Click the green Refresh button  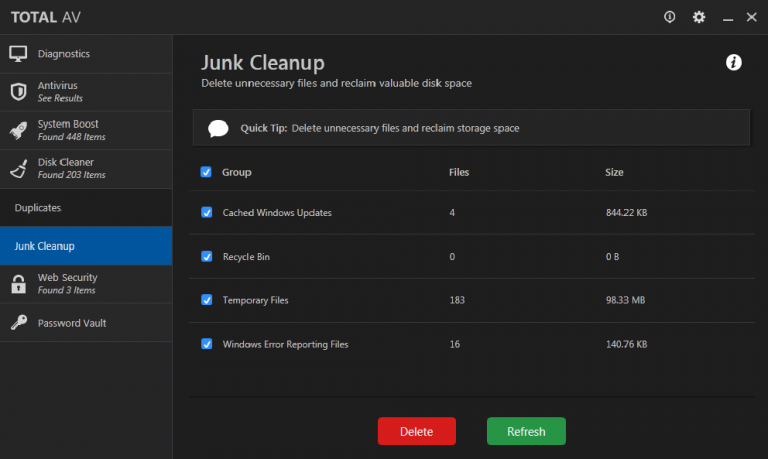(x=526, y=431)
